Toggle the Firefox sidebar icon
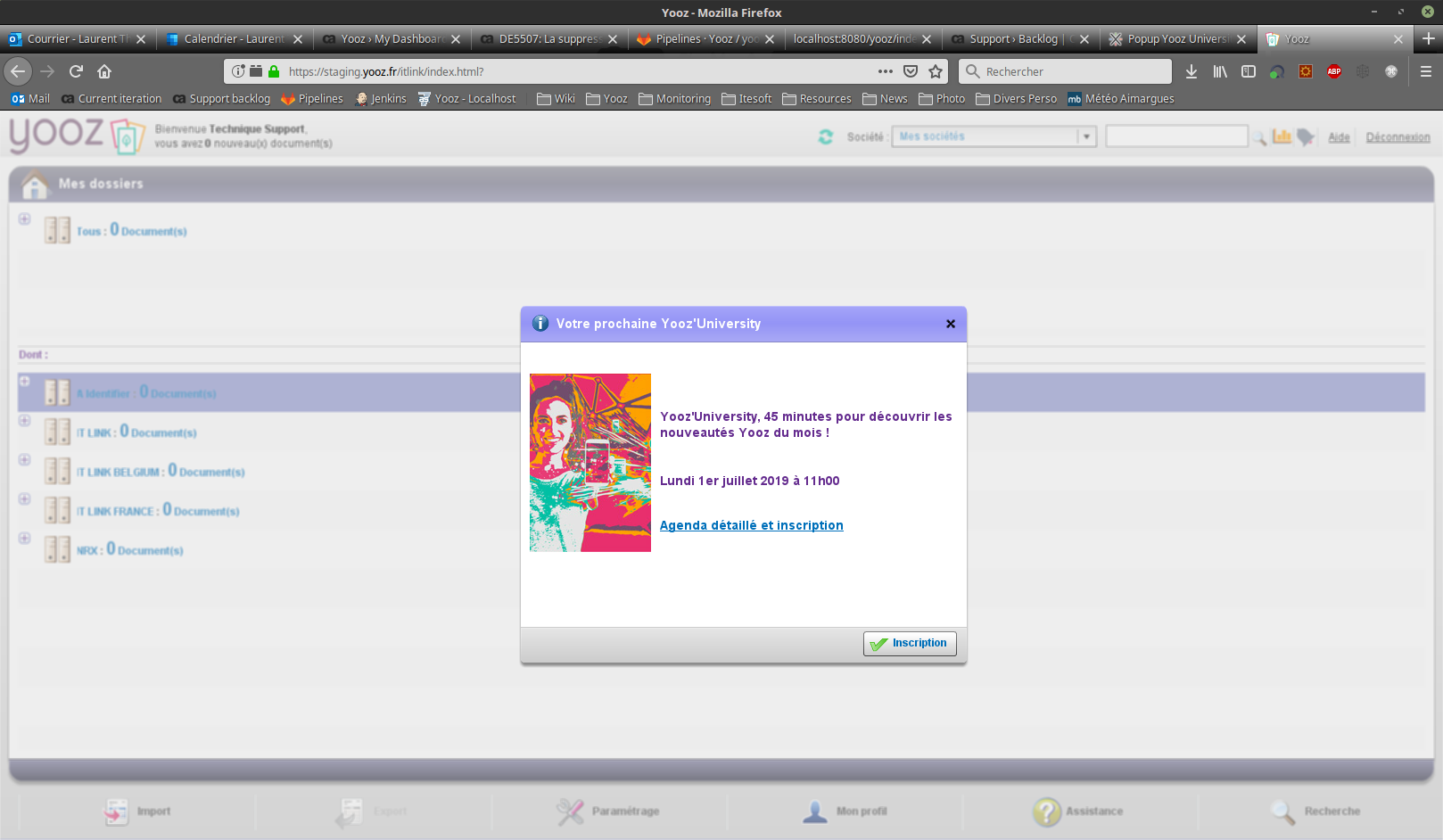 1249,71
